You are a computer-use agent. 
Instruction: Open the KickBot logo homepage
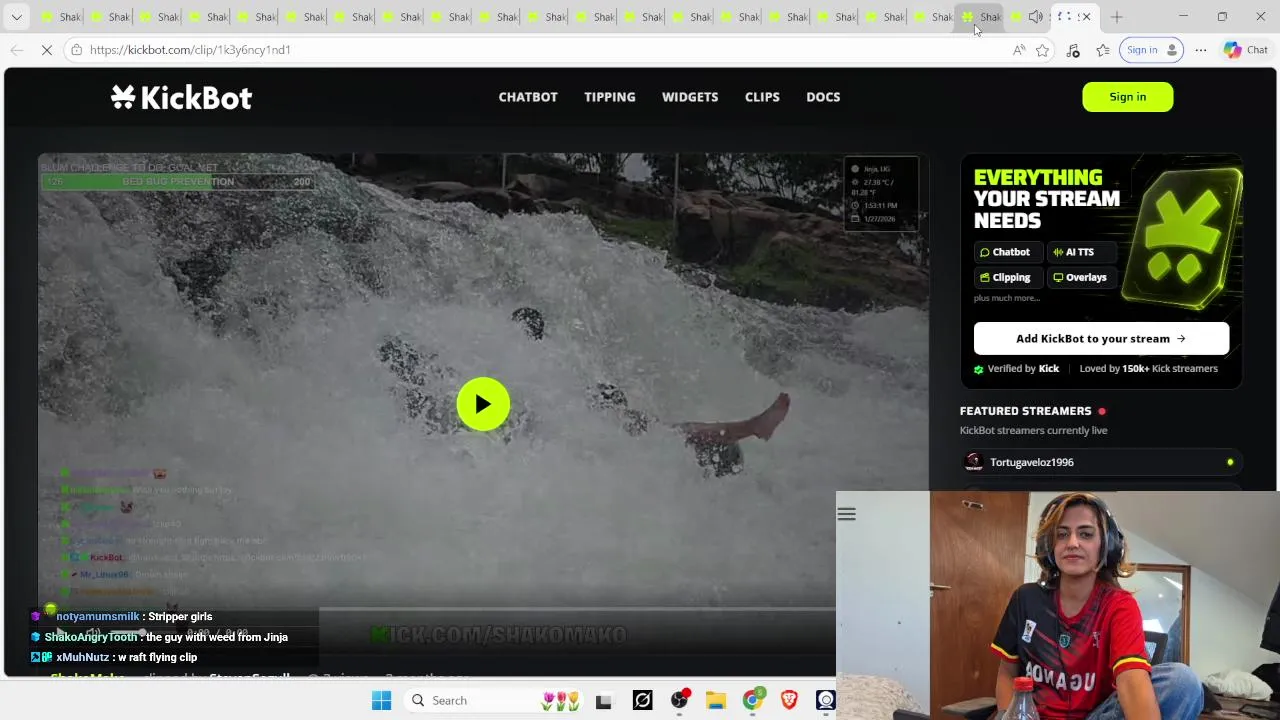pyautogui.click(x=181, y=97)
